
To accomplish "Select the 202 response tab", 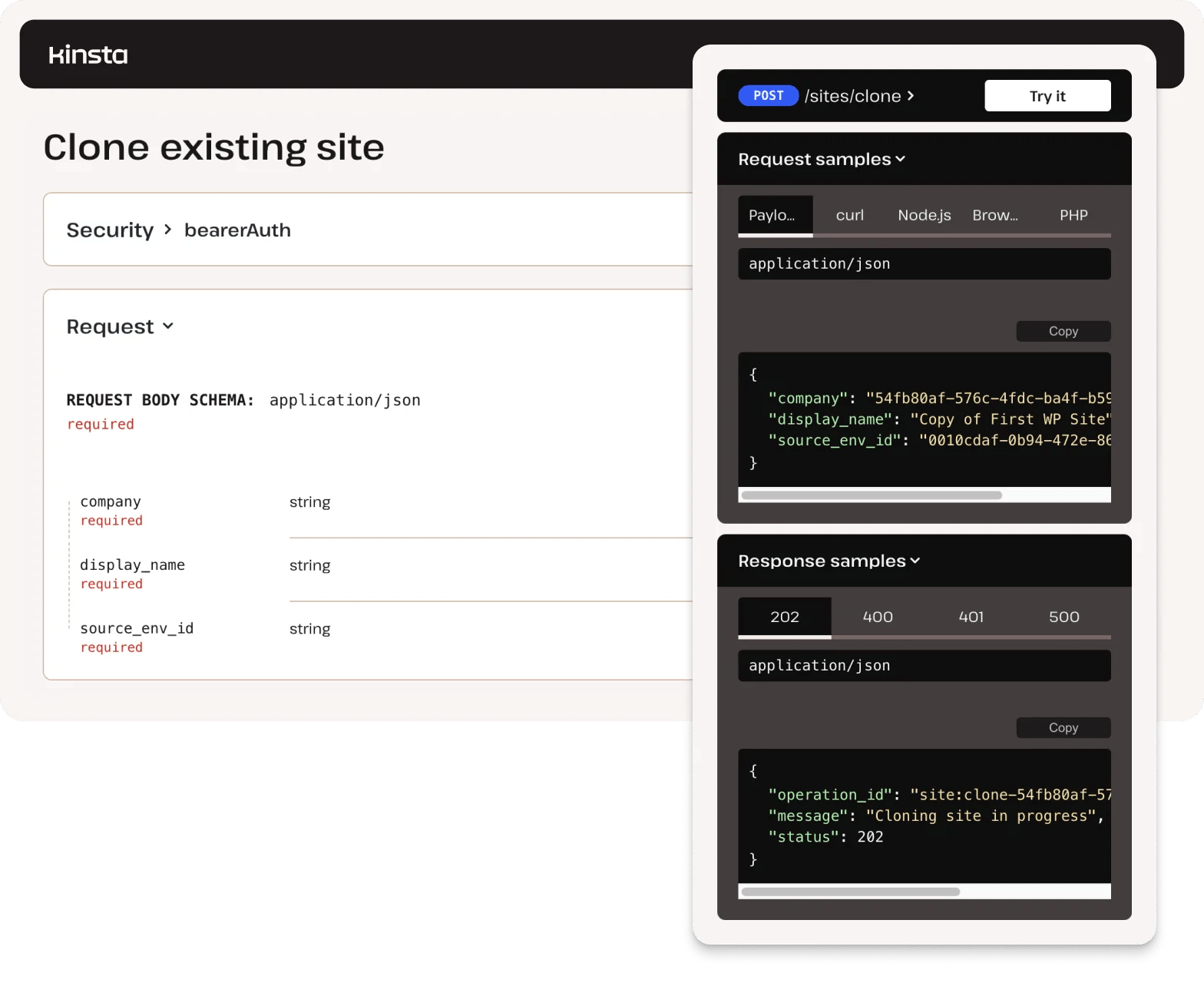I will pyautogui.click(x=785, y=617).
